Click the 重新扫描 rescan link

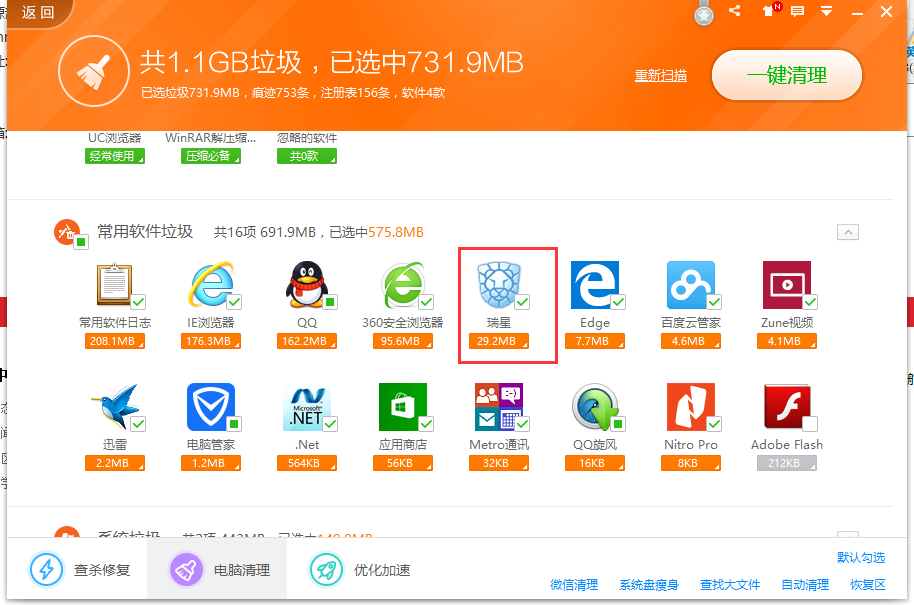click(x=660, y=76)
